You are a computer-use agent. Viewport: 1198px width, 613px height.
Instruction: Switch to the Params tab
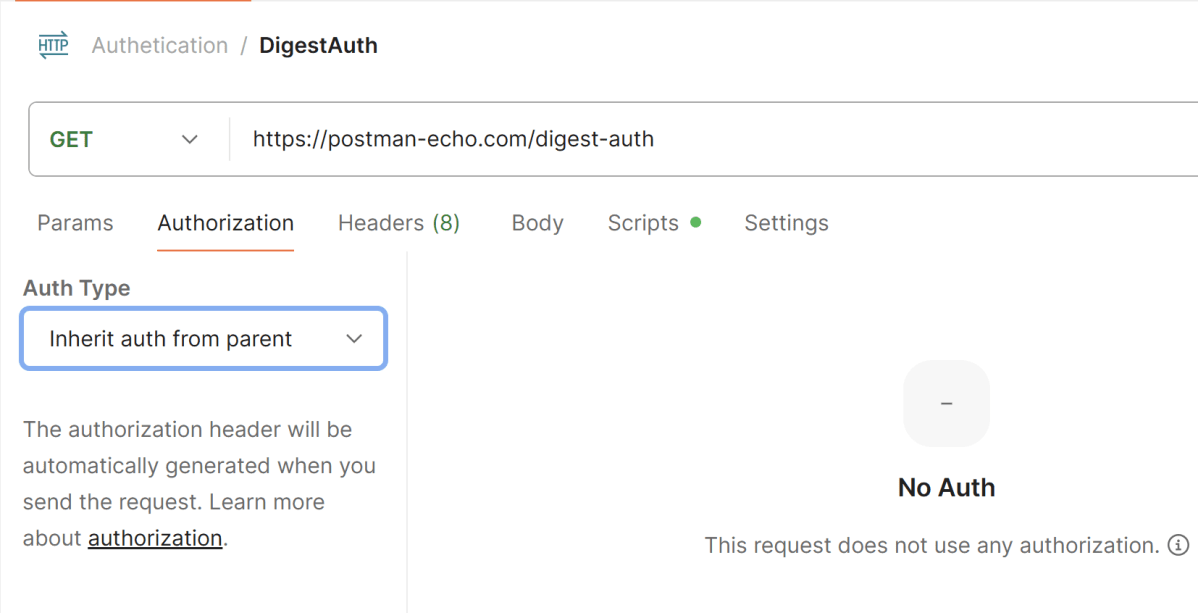click(x=75, y=223)
